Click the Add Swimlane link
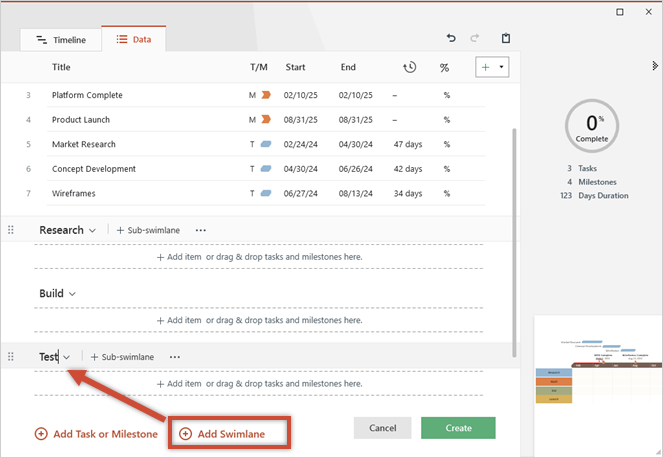Viewport: 663px width, 458px height. pyautogui.click(x=229, y=434)
